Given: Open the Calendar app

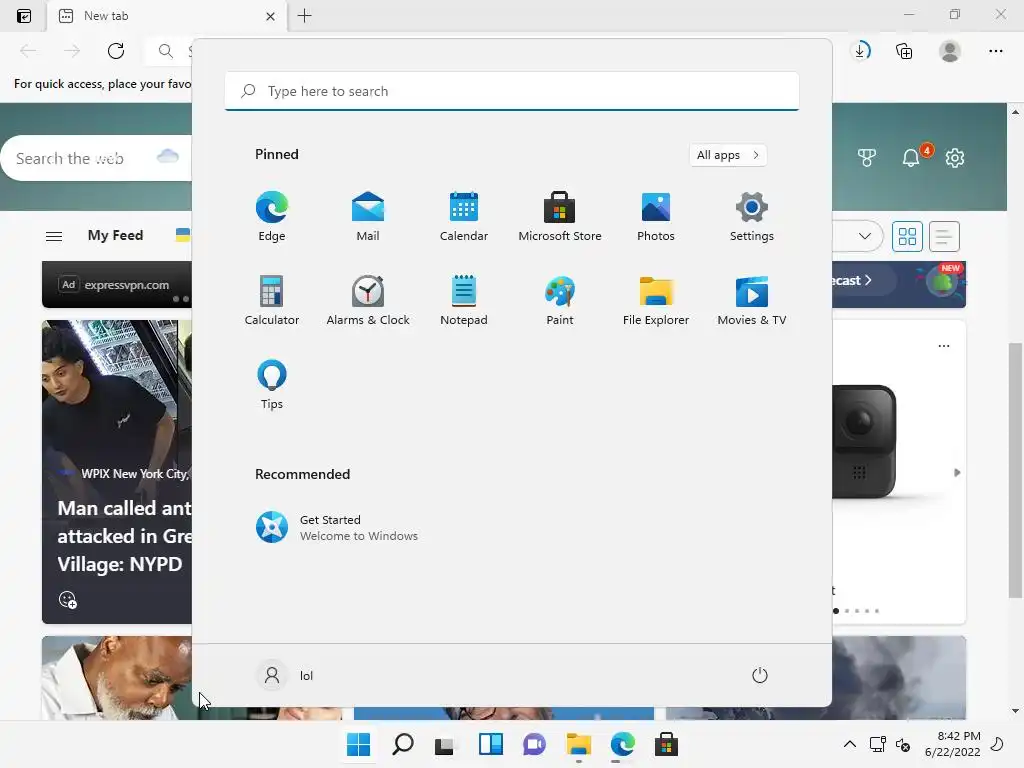Looking at the screenshot, I should point(464,217).
